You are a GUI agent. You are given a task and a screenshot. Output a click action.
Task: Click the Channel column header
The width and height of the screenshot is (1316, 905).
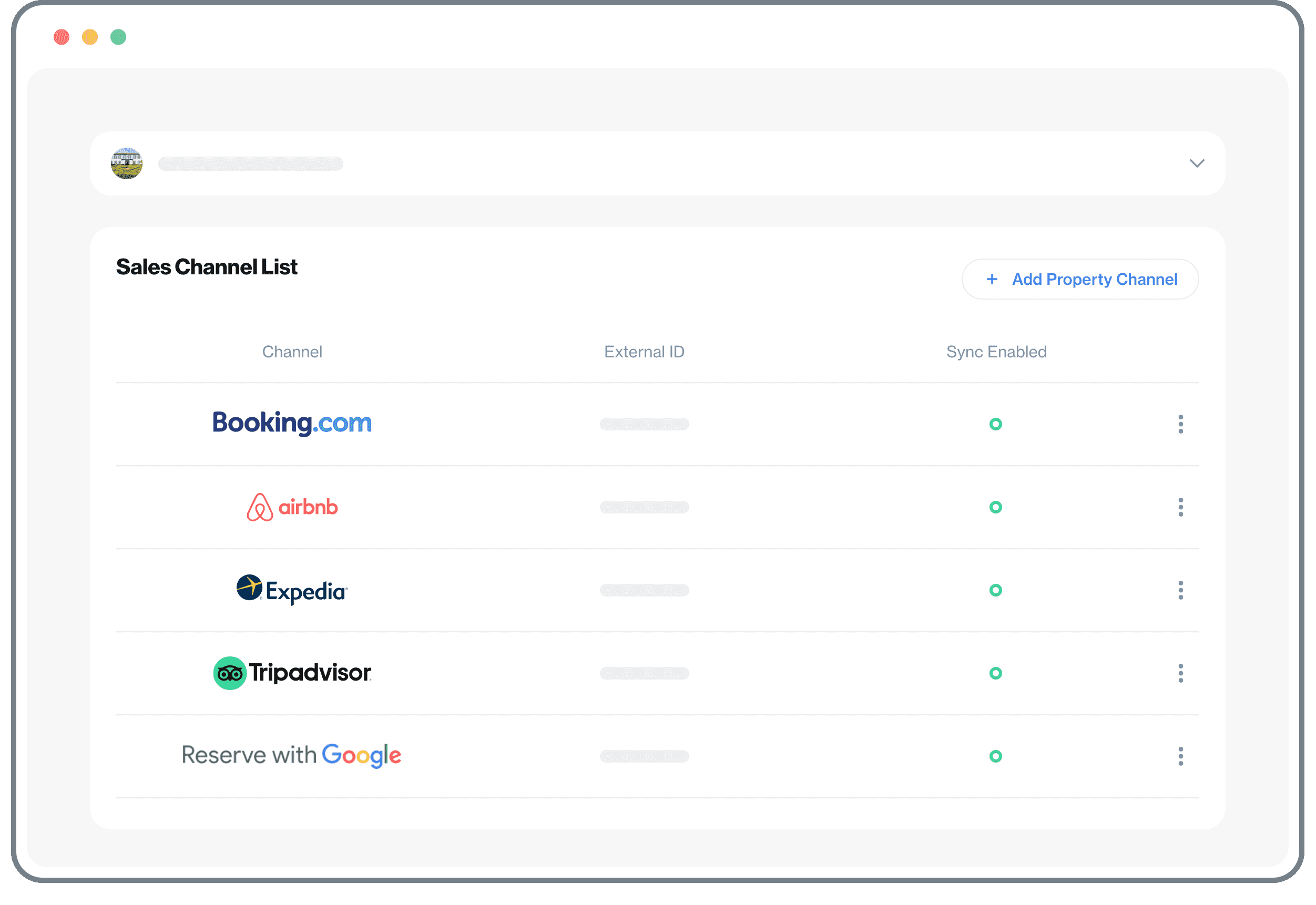pyautogui.click(x=292, y=352)
